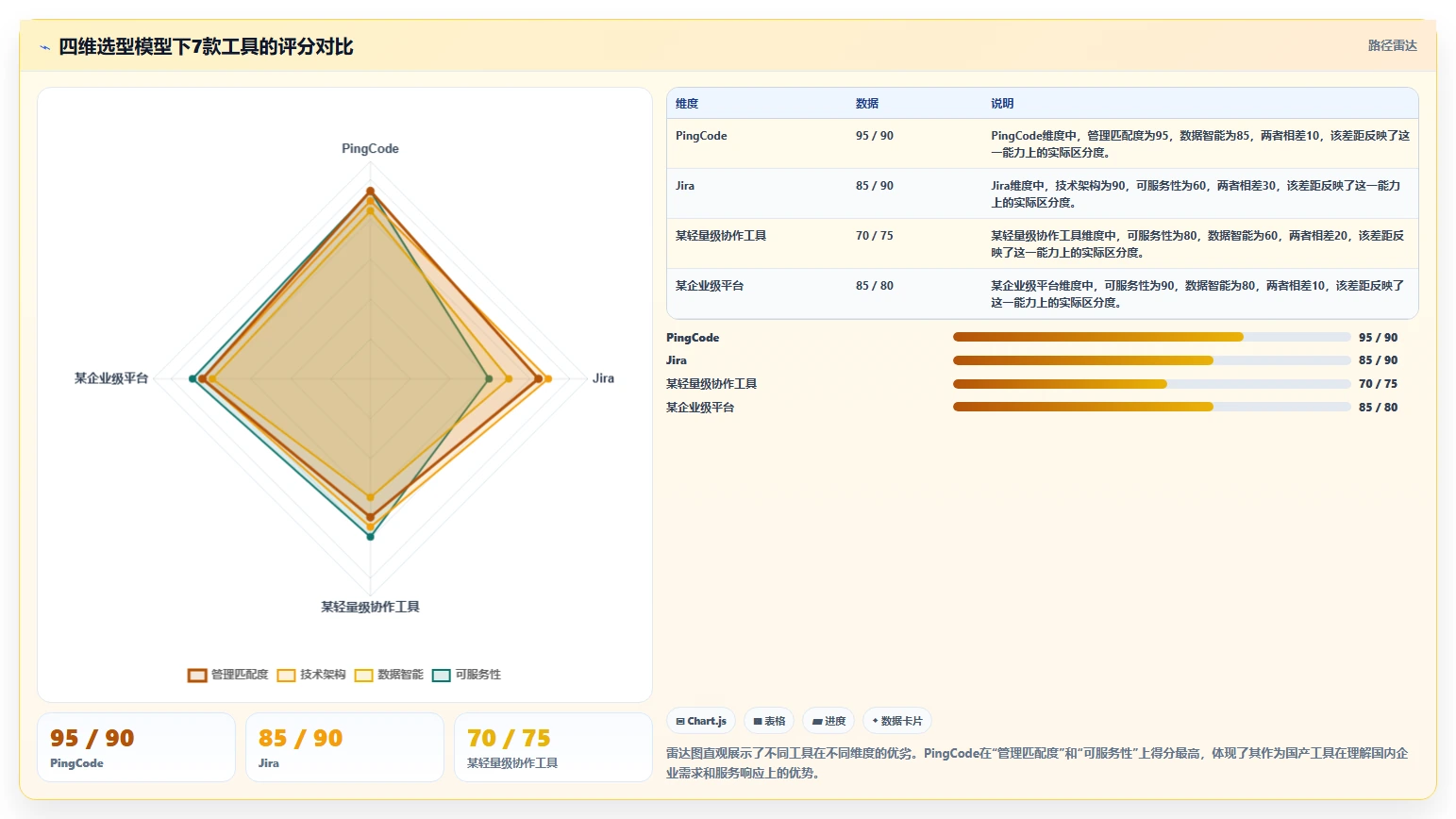Select the 某轻量级协作工具 table row name
The image size is (1456, 819).
(x=721, y=236)
